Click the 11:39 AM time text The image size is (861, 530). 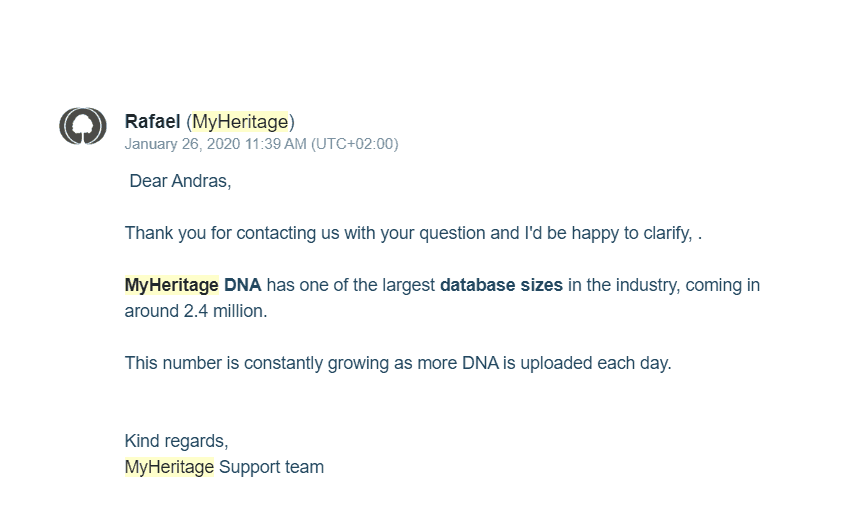coord(276,144)
